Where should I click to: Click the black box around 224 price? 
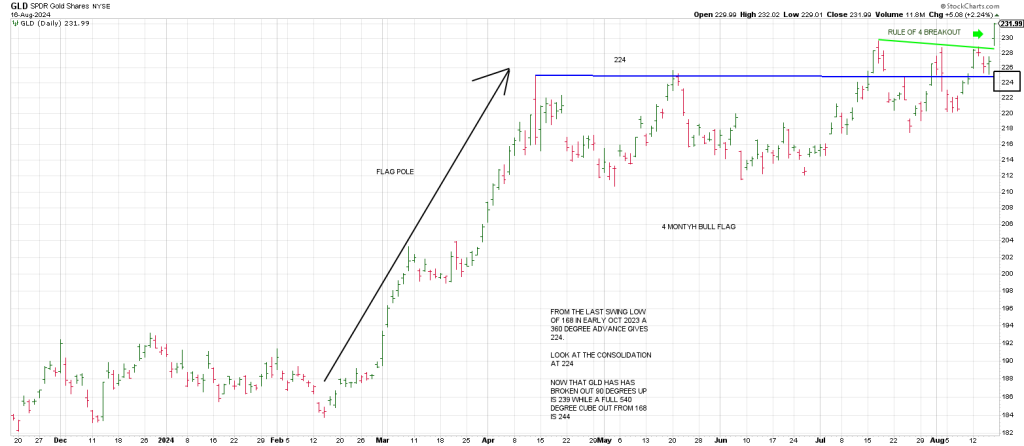1008,82
